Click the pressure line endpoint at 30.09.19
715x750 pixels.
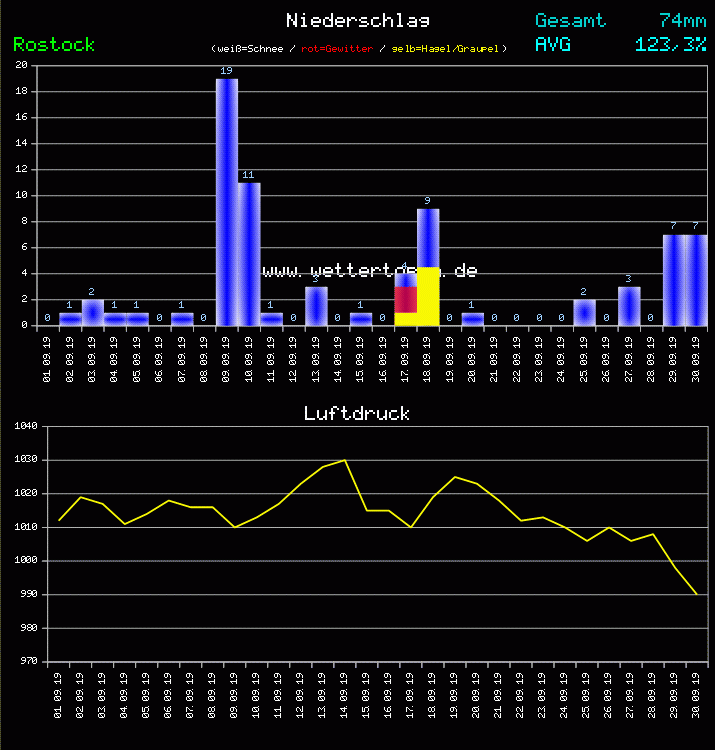[696, 594]
